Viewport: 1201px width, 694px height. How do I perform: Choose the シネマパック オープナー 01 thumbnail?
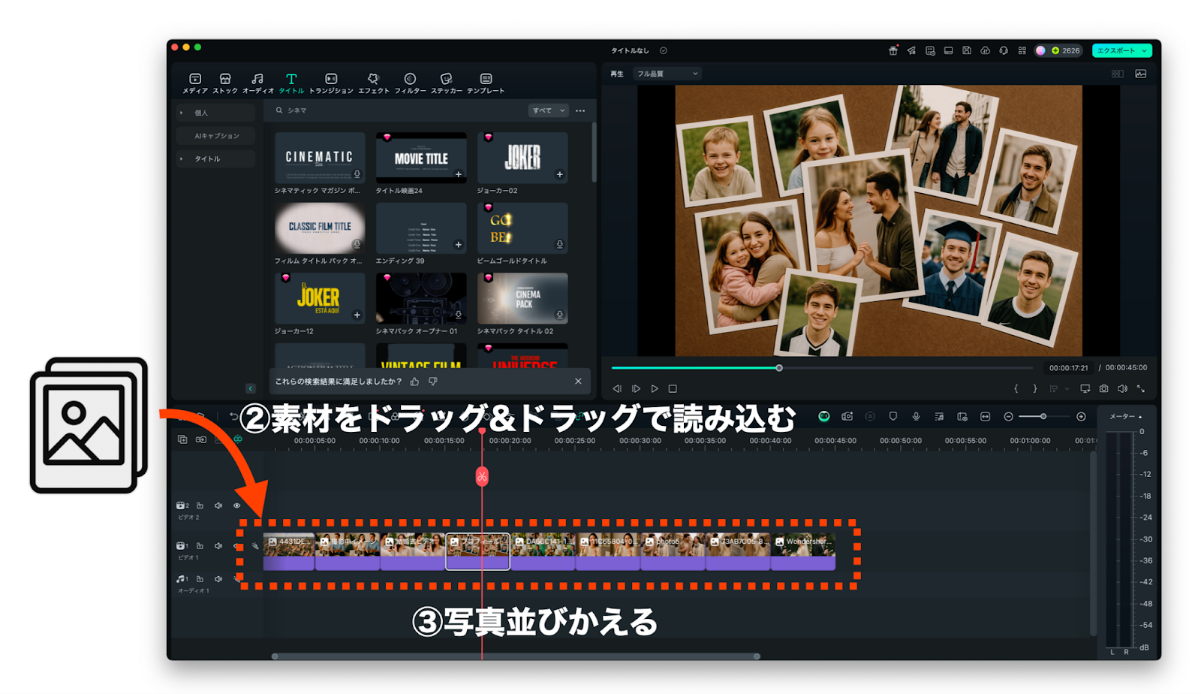pos(421,298)
